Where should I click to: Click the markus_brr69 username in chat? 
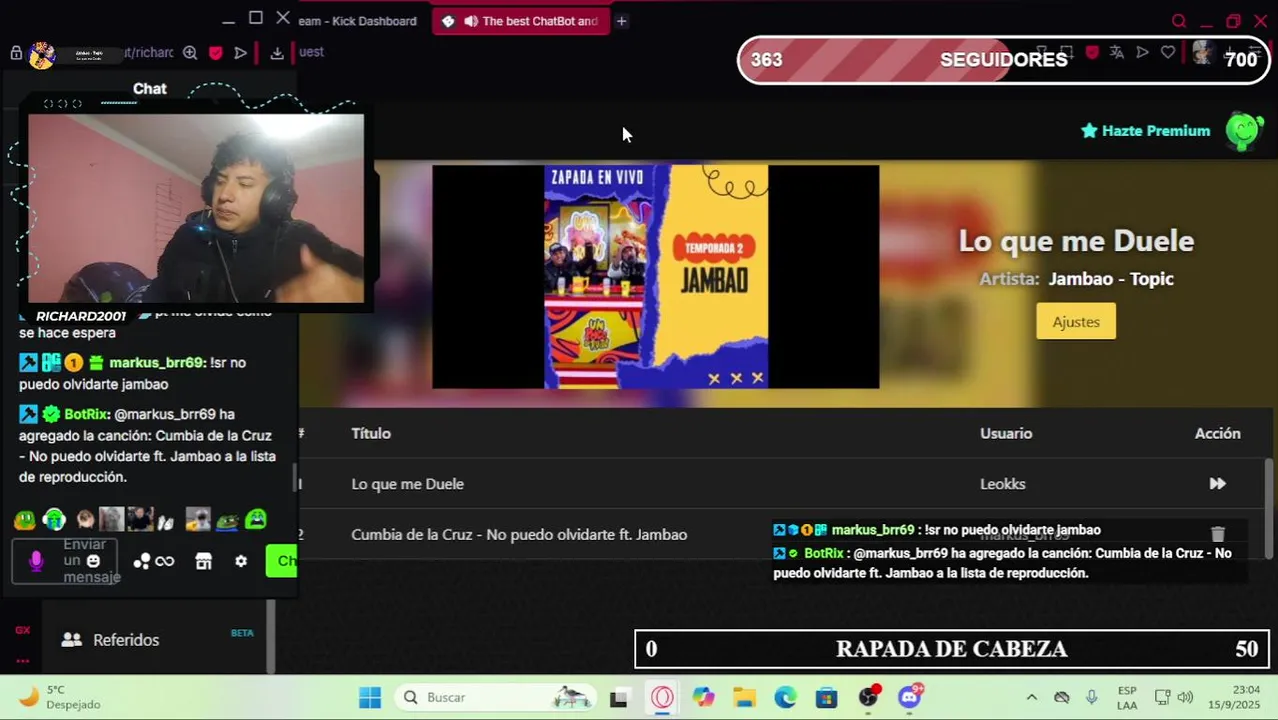[157, 363]
